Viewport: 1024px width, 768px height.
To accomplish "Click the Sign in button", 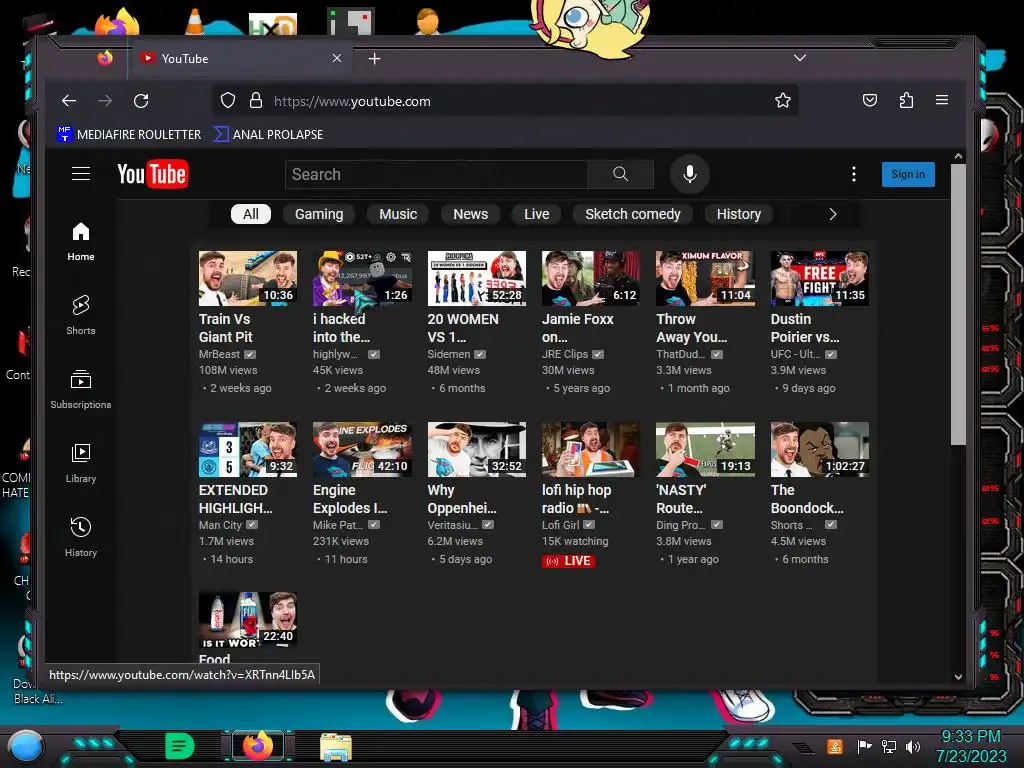I will [908, 174].
